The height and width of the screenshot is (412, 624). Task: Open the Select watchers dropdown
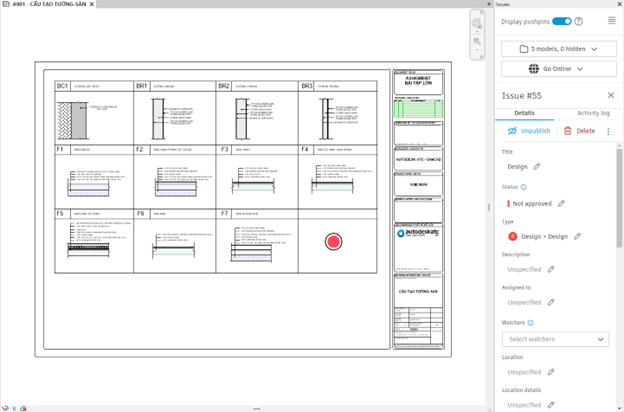tap(555, 339)
